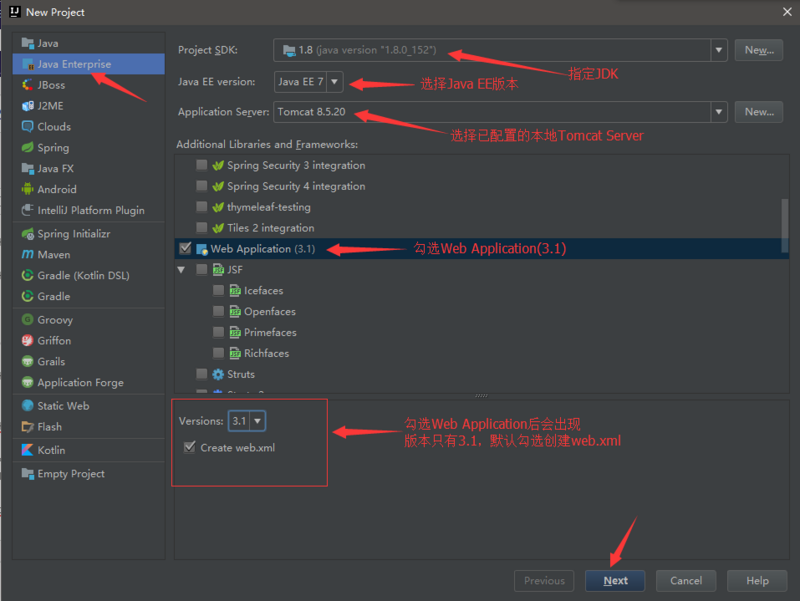800x601 pixels.
Task: Enable Spring Security 3 integration checkbox
Action: point(202,165)
